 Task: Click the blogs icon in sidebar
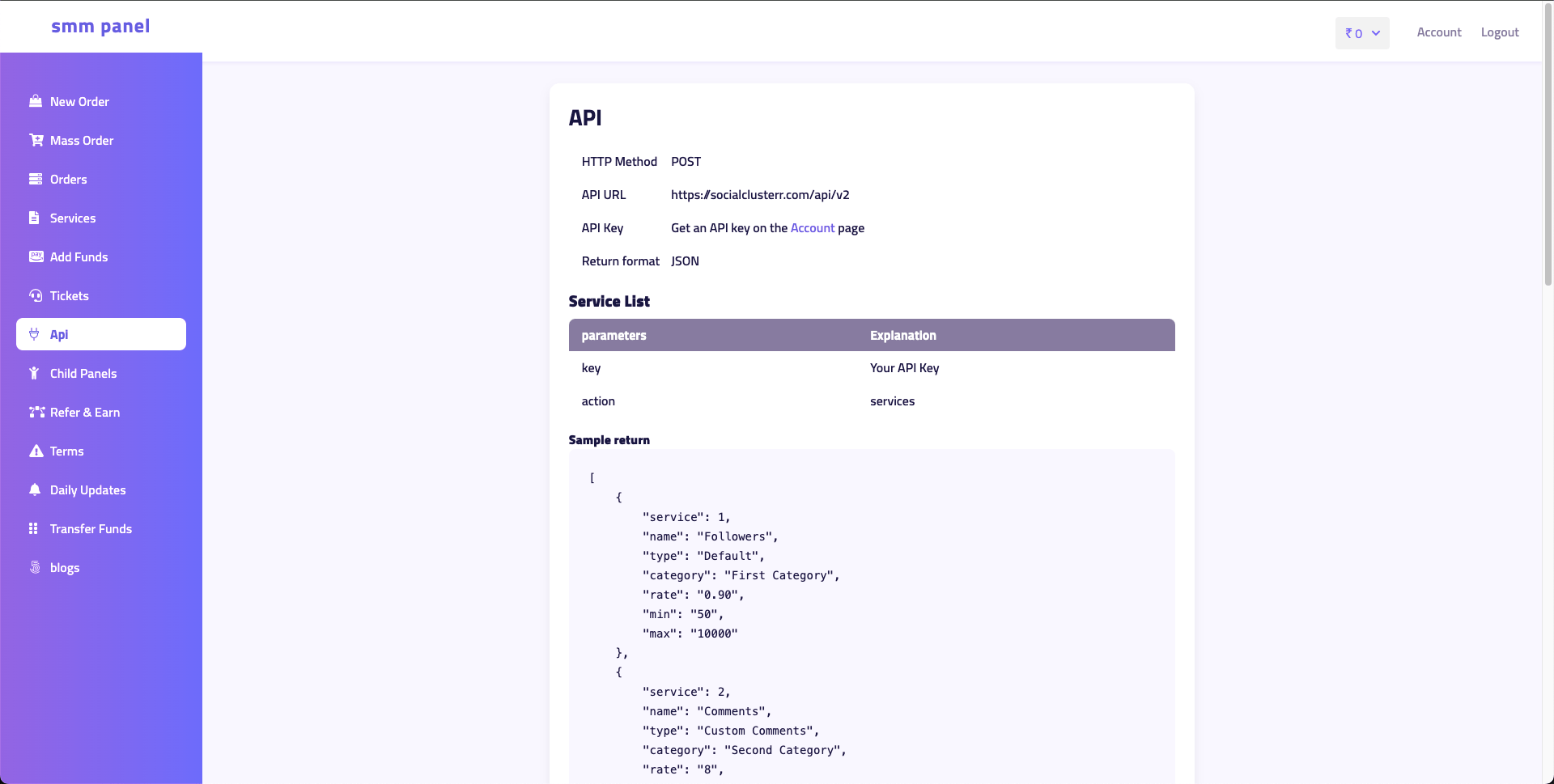pos(35,567)
